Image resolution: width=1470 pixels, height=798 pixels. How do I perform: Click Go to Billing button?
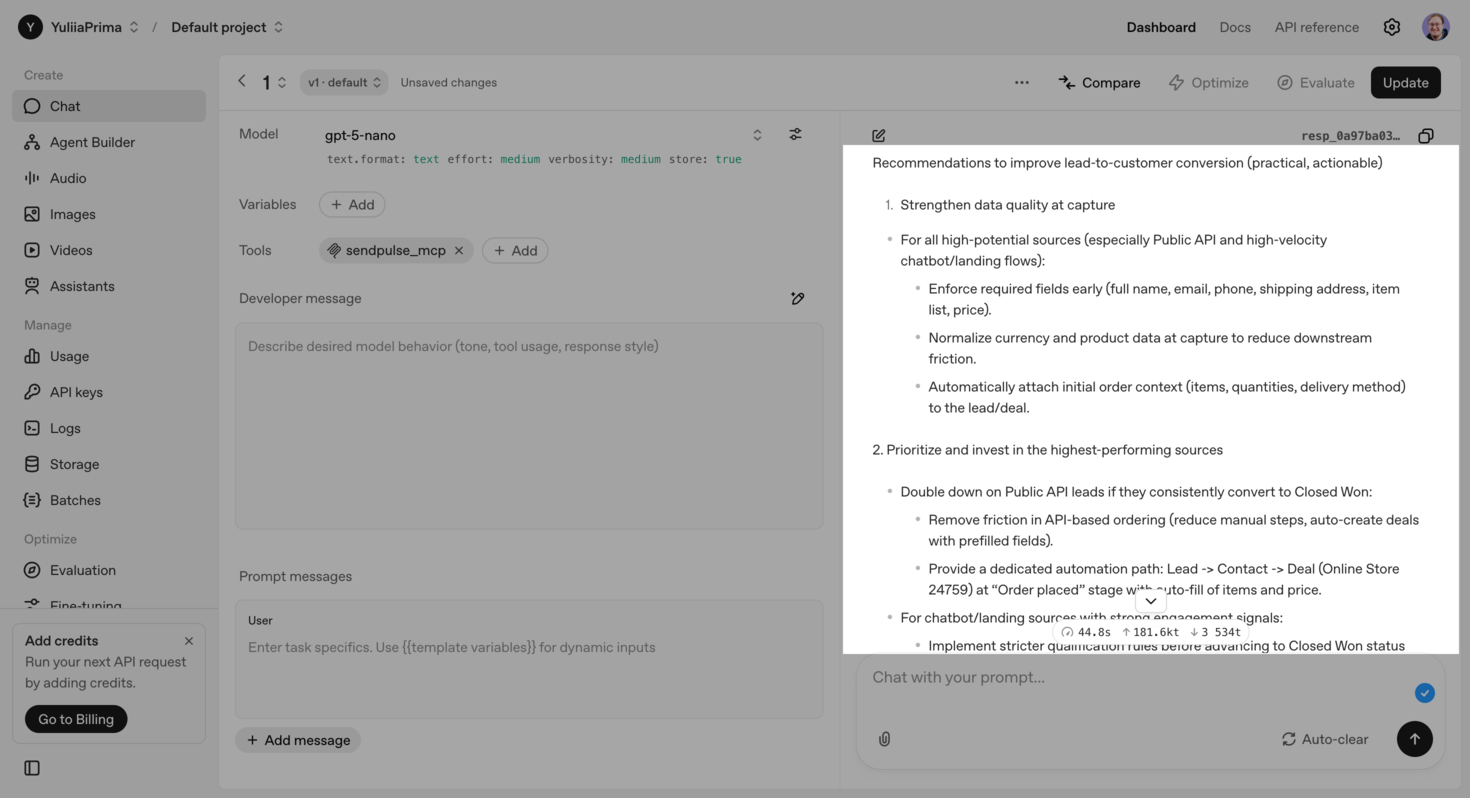76,719
